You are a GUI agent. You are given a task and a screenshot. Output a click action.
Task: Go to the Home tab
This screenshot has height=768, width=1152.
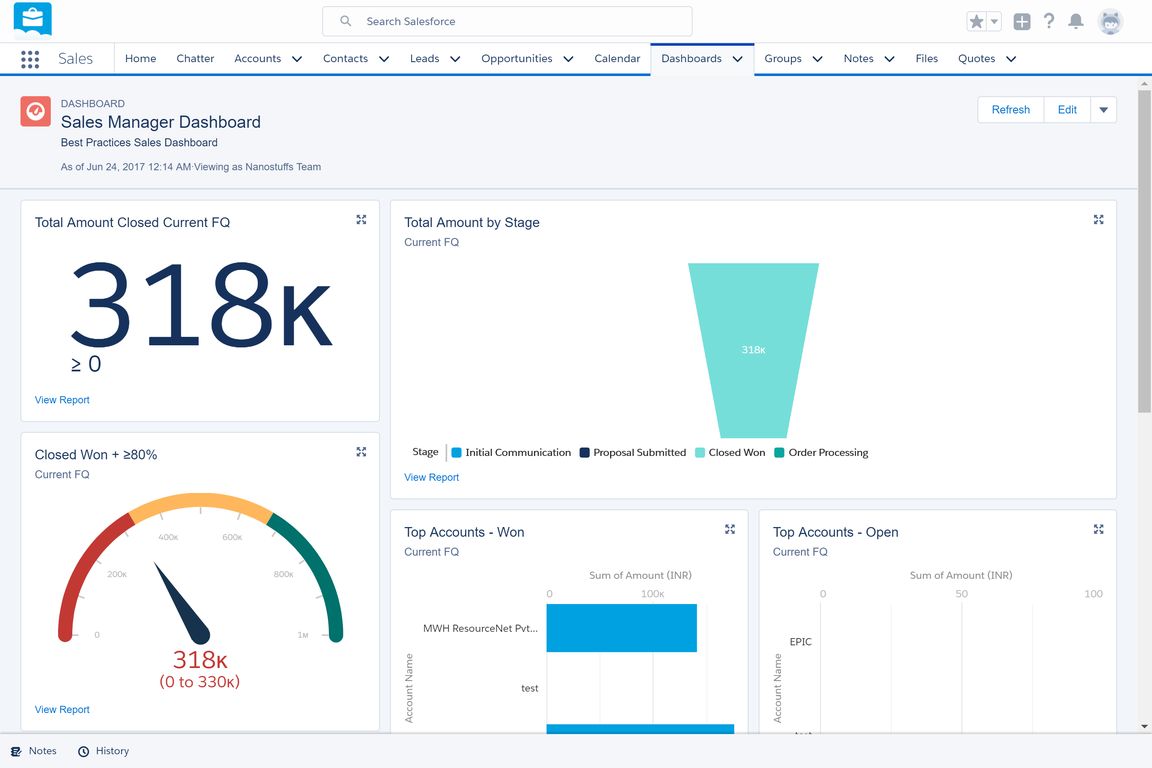(x=140, y=59)
